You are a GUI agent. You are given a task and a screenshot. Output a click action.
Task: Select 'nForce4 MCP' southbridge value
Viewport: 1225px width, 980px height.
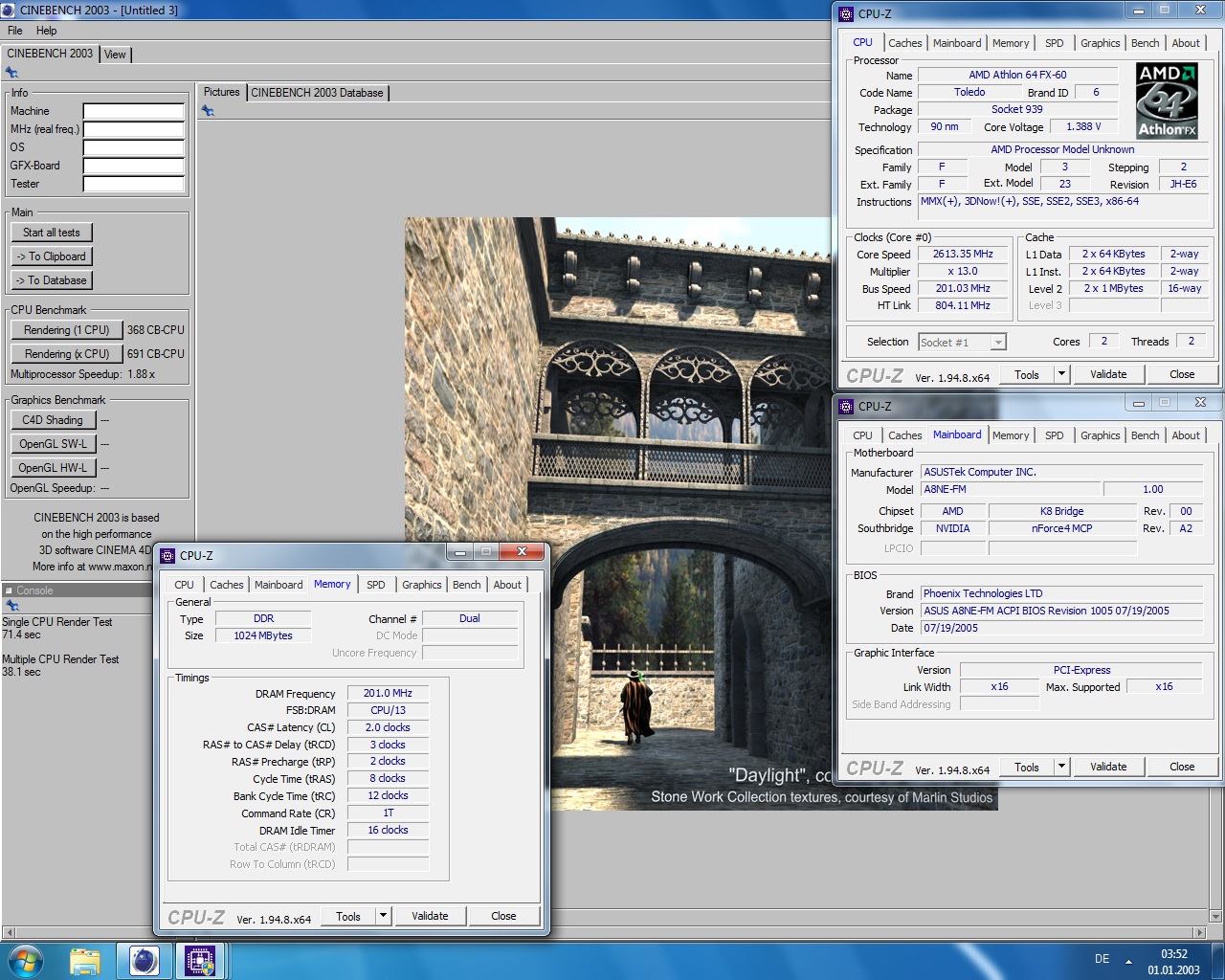click(1062, 528)
